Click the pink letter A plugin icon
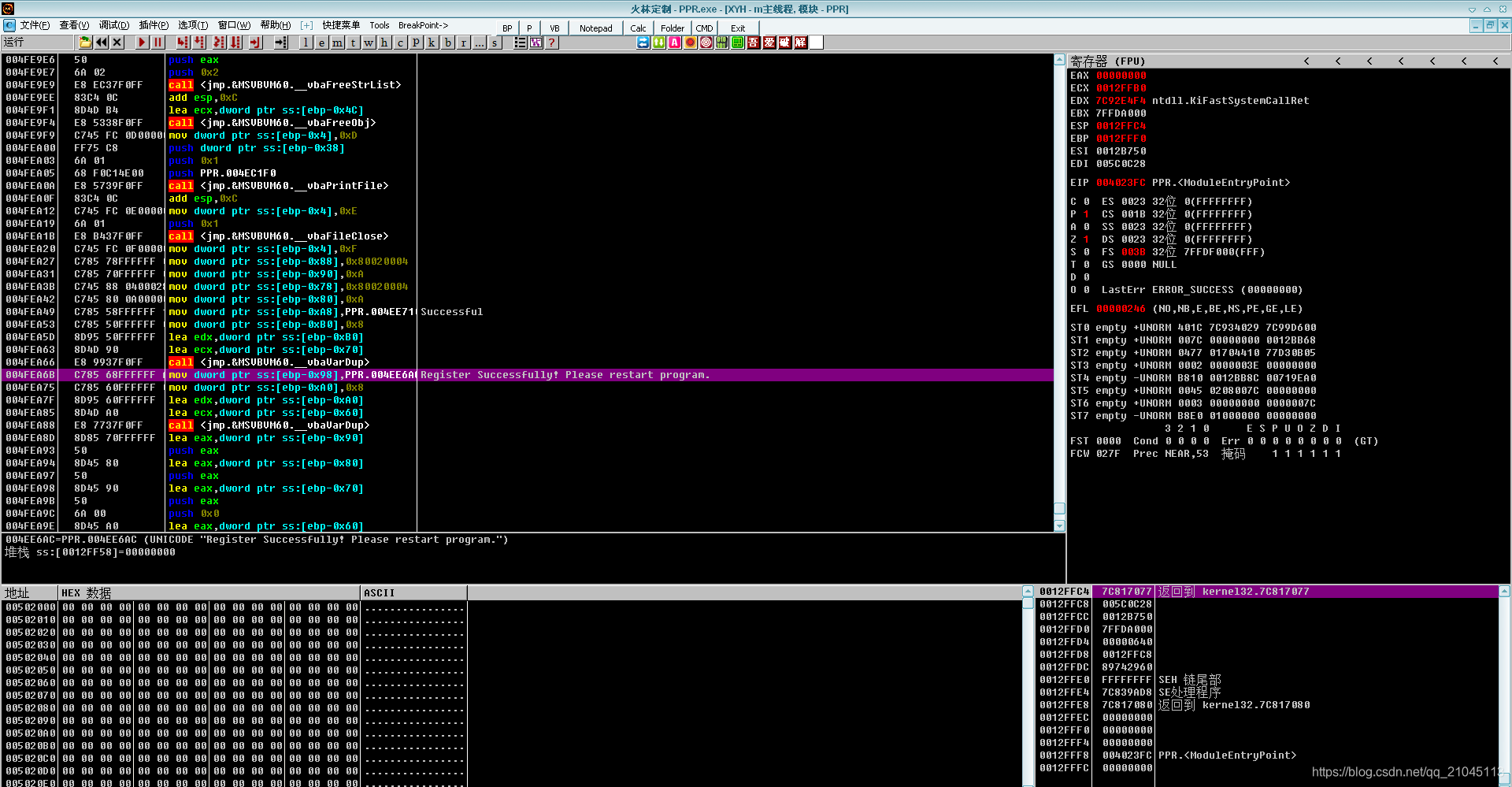 (675, 43)
